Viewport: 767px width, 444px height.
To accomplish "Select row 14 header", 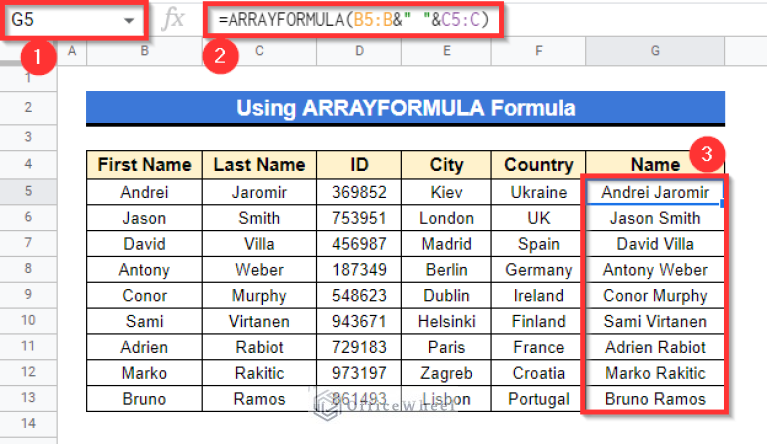I will pos(28,423).
